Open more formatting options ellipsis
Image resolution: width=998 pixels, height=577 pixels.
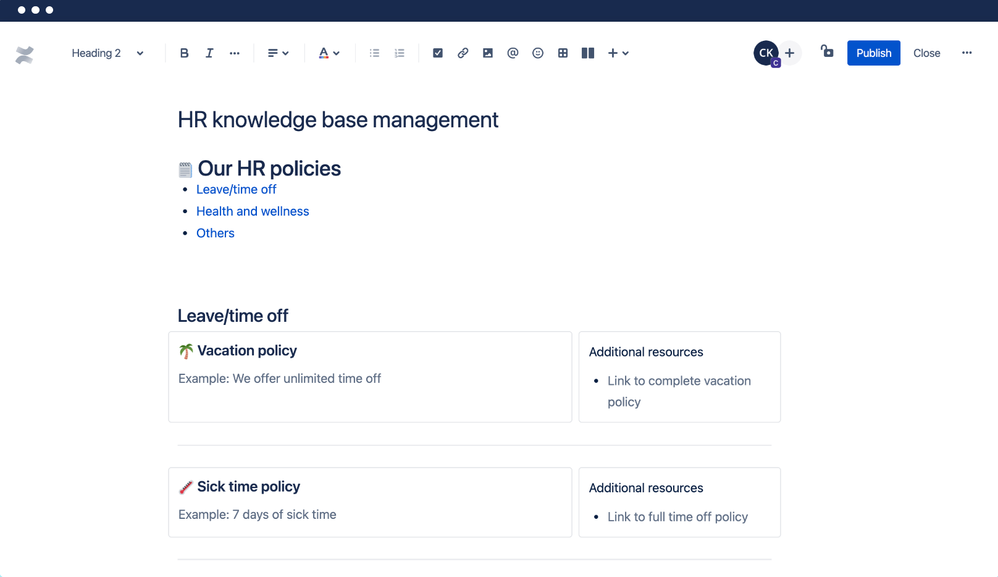tap(234, 53)
